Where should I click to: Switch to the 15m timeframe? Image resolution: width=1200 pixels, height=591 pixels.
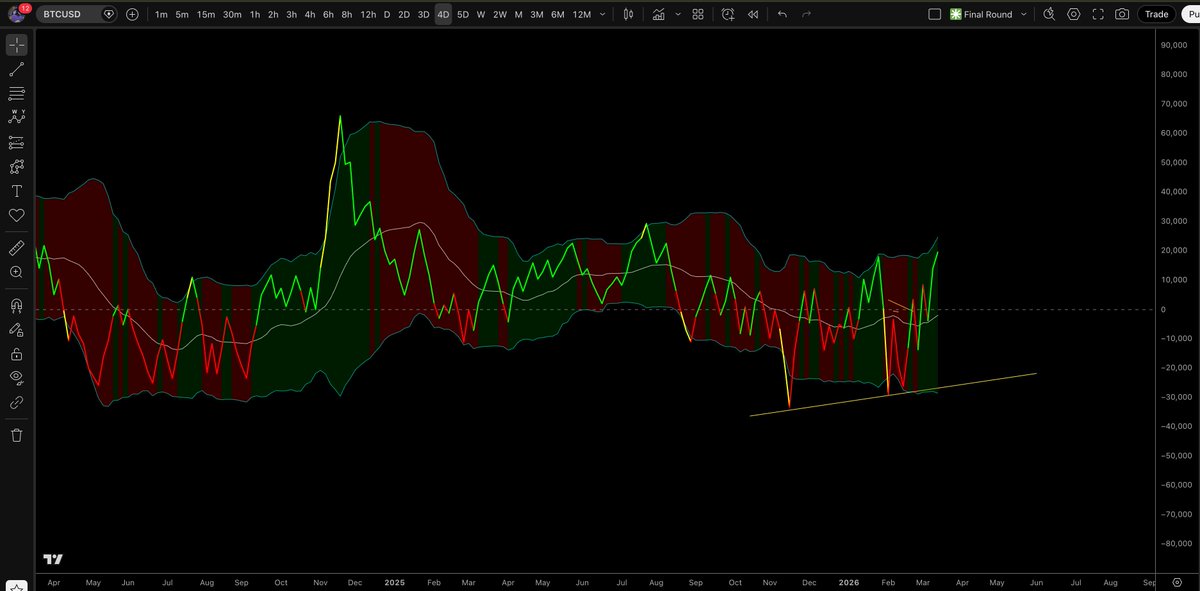205,14
